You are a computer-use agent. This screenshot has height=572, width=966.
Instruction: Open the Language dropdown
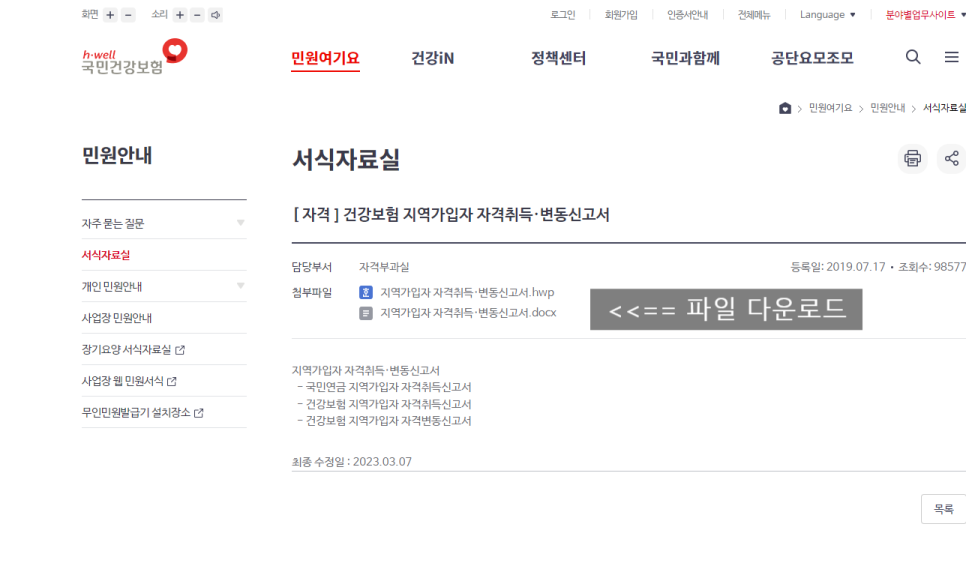pyautogui.click(x=827, y=15)
